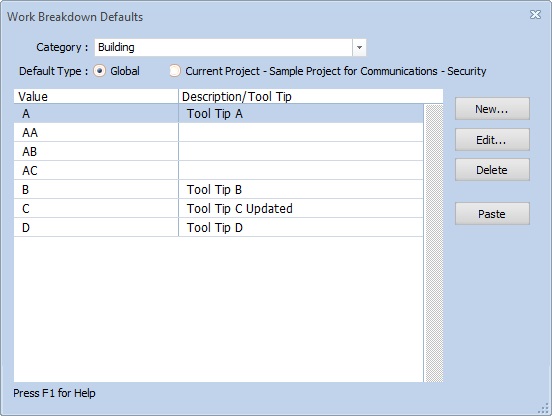Screen dimensions: 552x416
Task: Click the Paste button
Action: [x=492, y=214]
